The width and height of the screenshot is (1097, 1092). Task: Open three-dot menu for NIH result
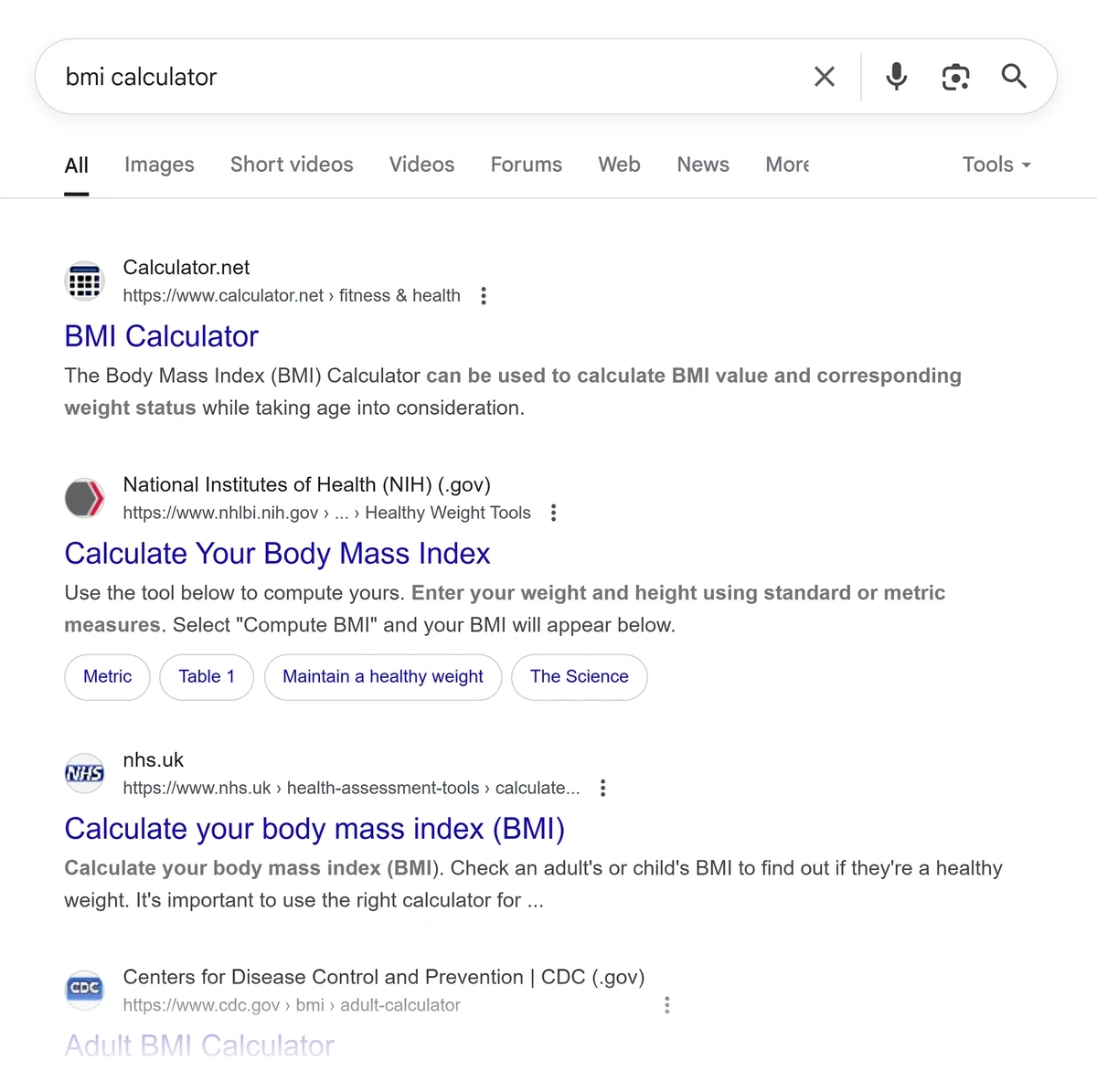coord(553,513)
